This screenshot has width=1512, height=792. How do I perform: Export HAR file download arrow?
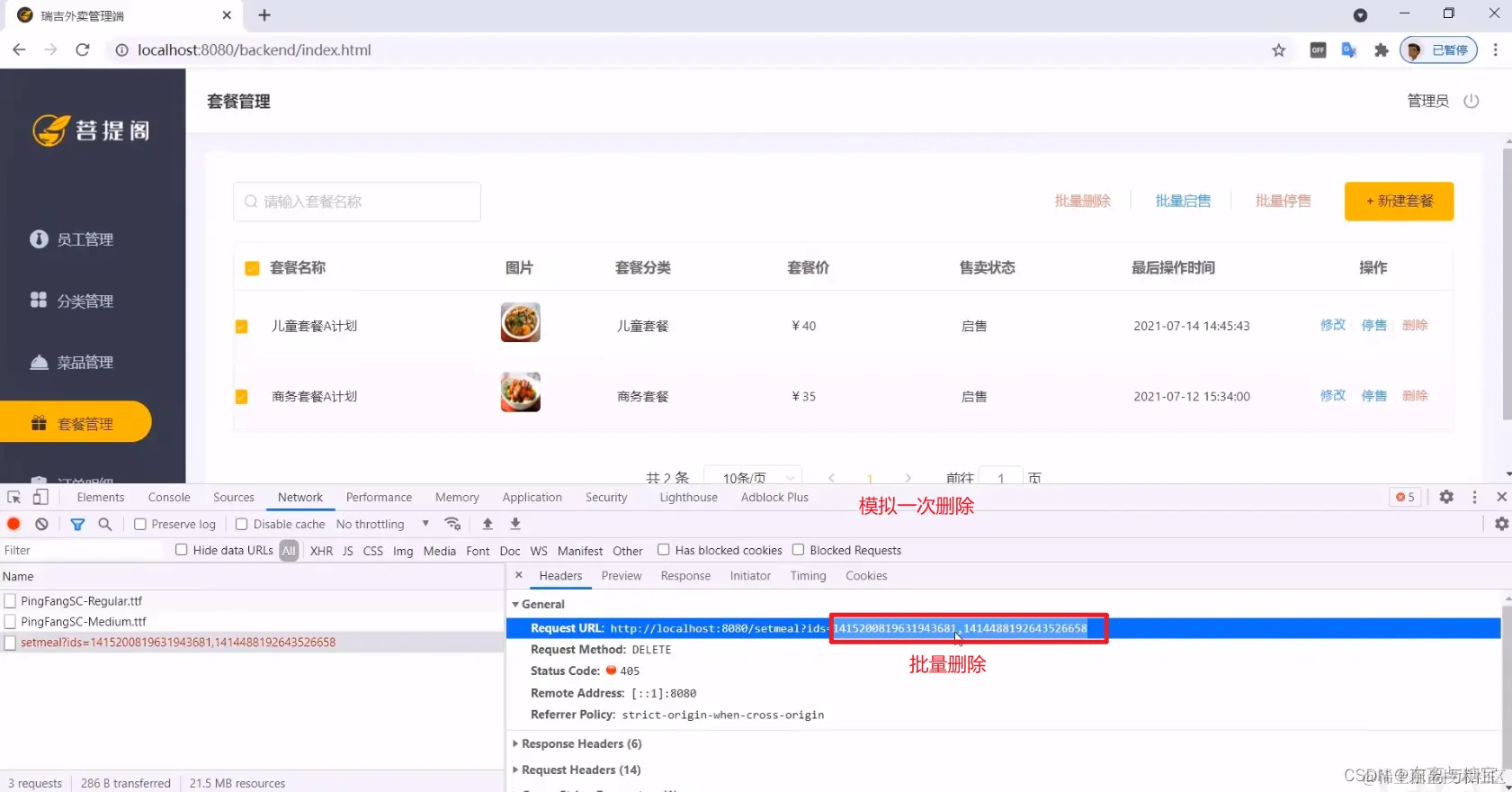tap(515, 524)
